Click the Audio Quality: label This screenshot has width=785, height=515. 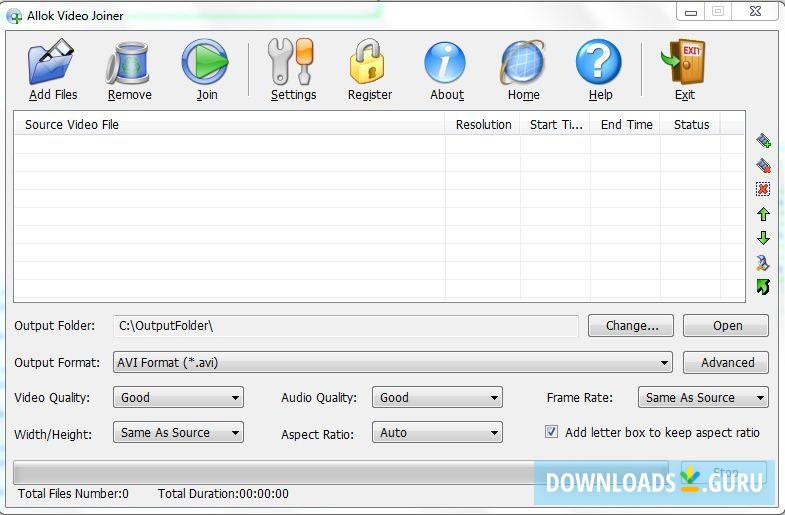319,398
